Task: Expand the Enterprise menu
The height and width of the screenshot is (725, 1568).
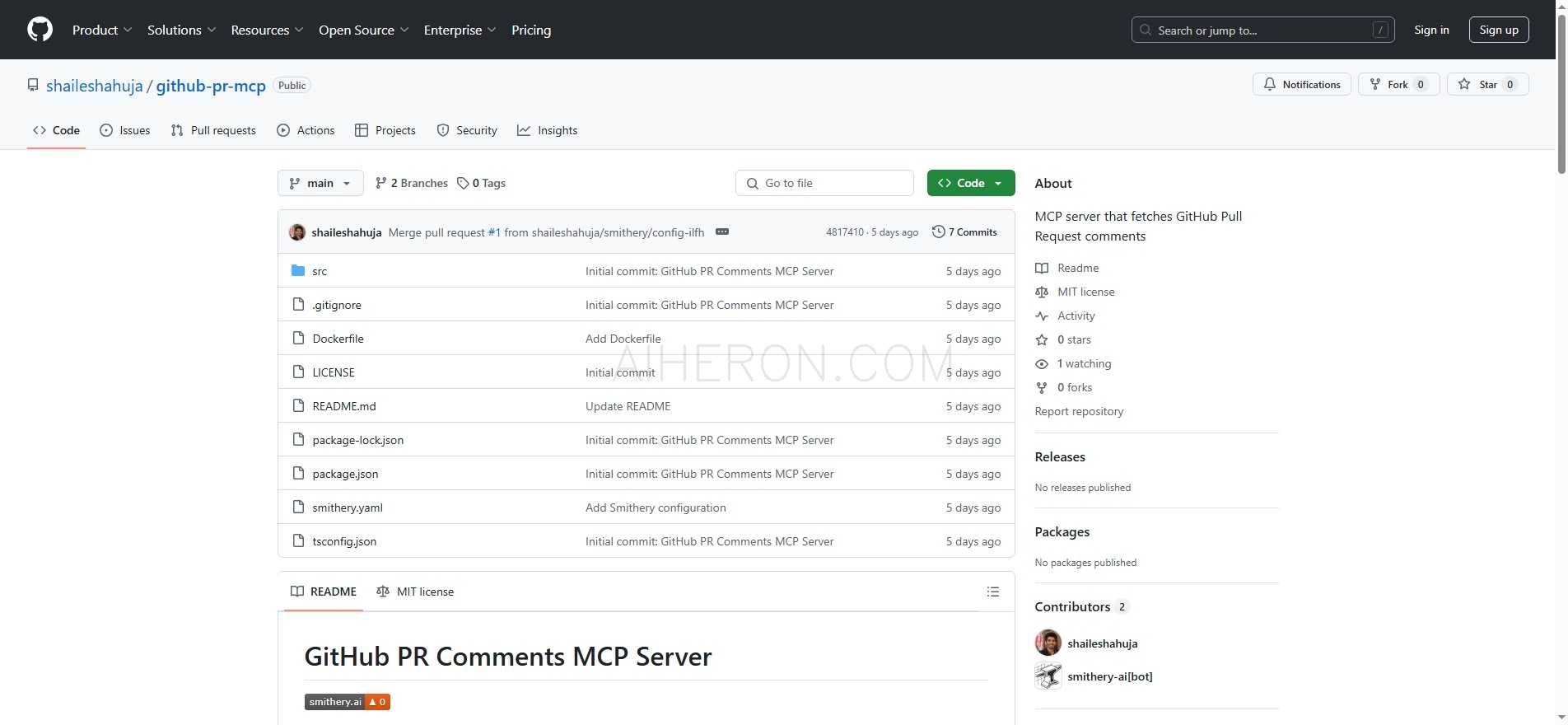Action: [460, 30]
